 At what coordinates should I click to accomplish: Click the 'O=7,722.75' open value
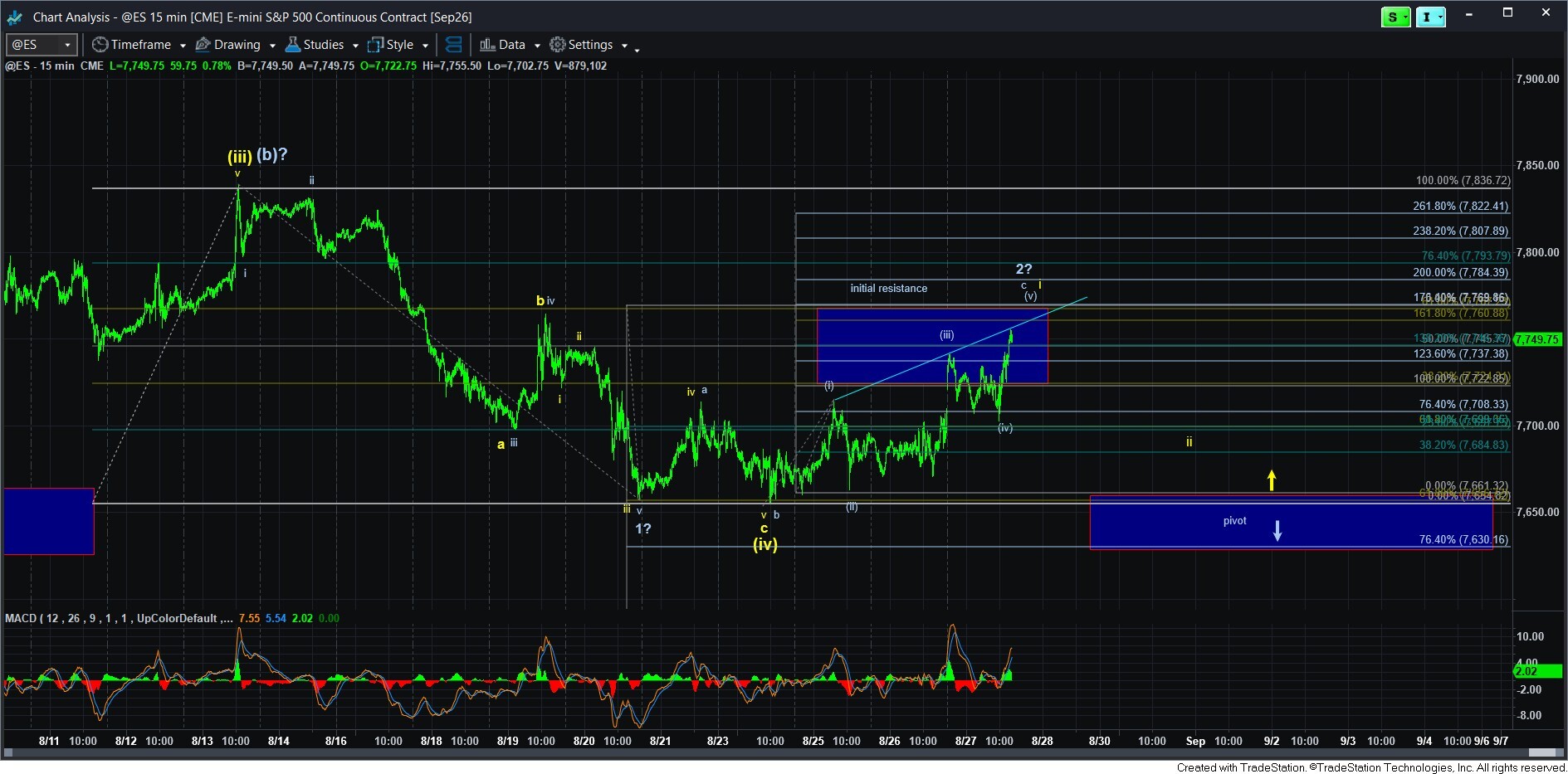tap(388, 66)
